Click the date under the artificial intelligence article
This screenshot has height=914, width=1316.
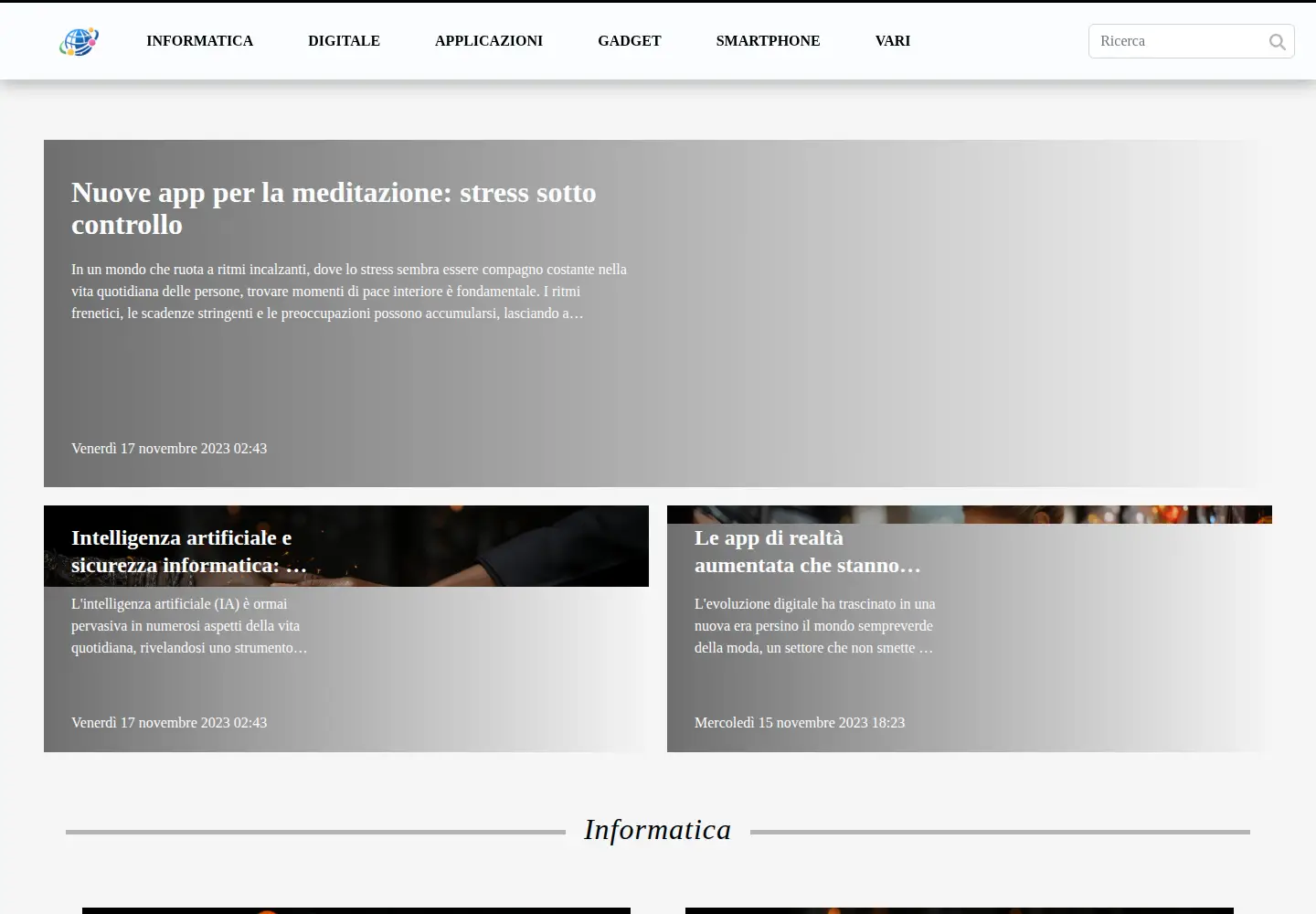[x=169, y=723]
